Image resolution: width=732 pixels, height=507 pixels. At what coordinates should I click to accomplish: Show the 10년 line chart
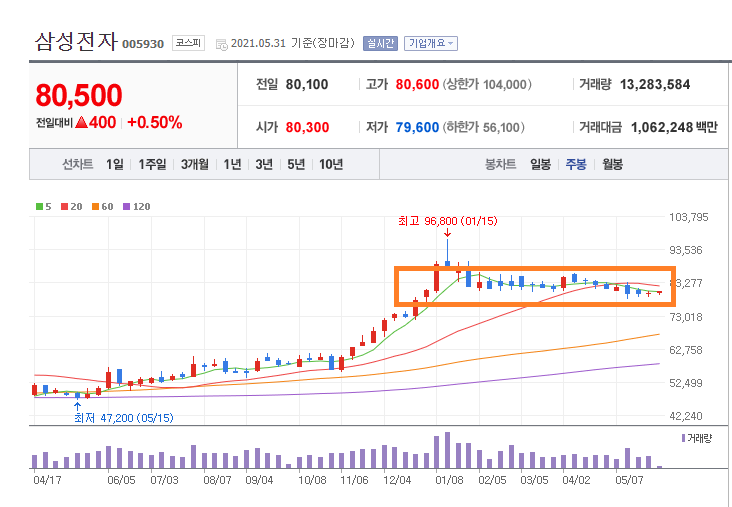pos(331,164)
